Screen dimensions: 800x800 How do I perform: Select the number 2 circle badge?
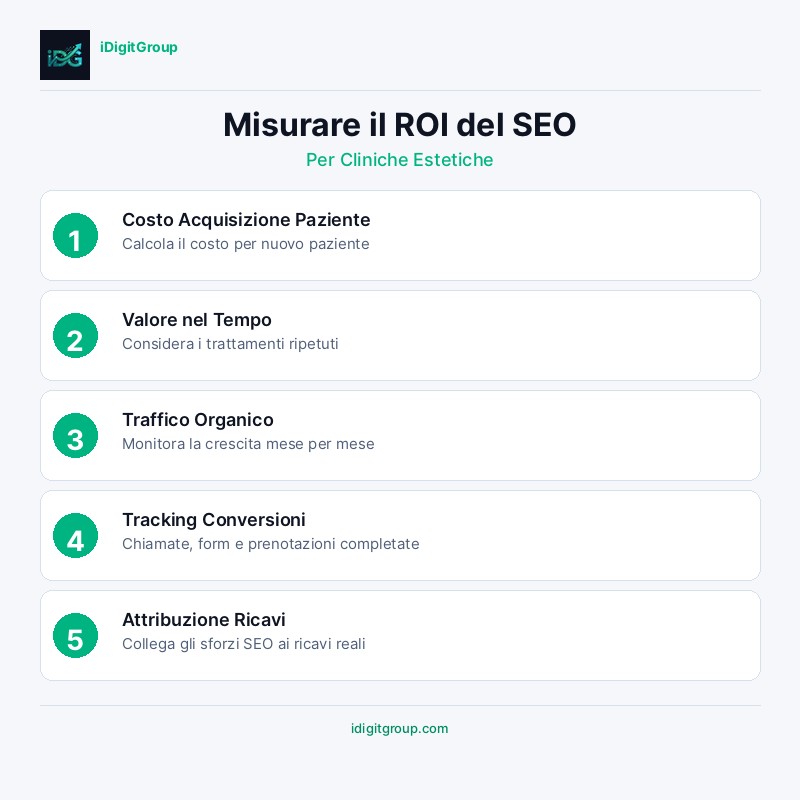[x=75, y=336]
